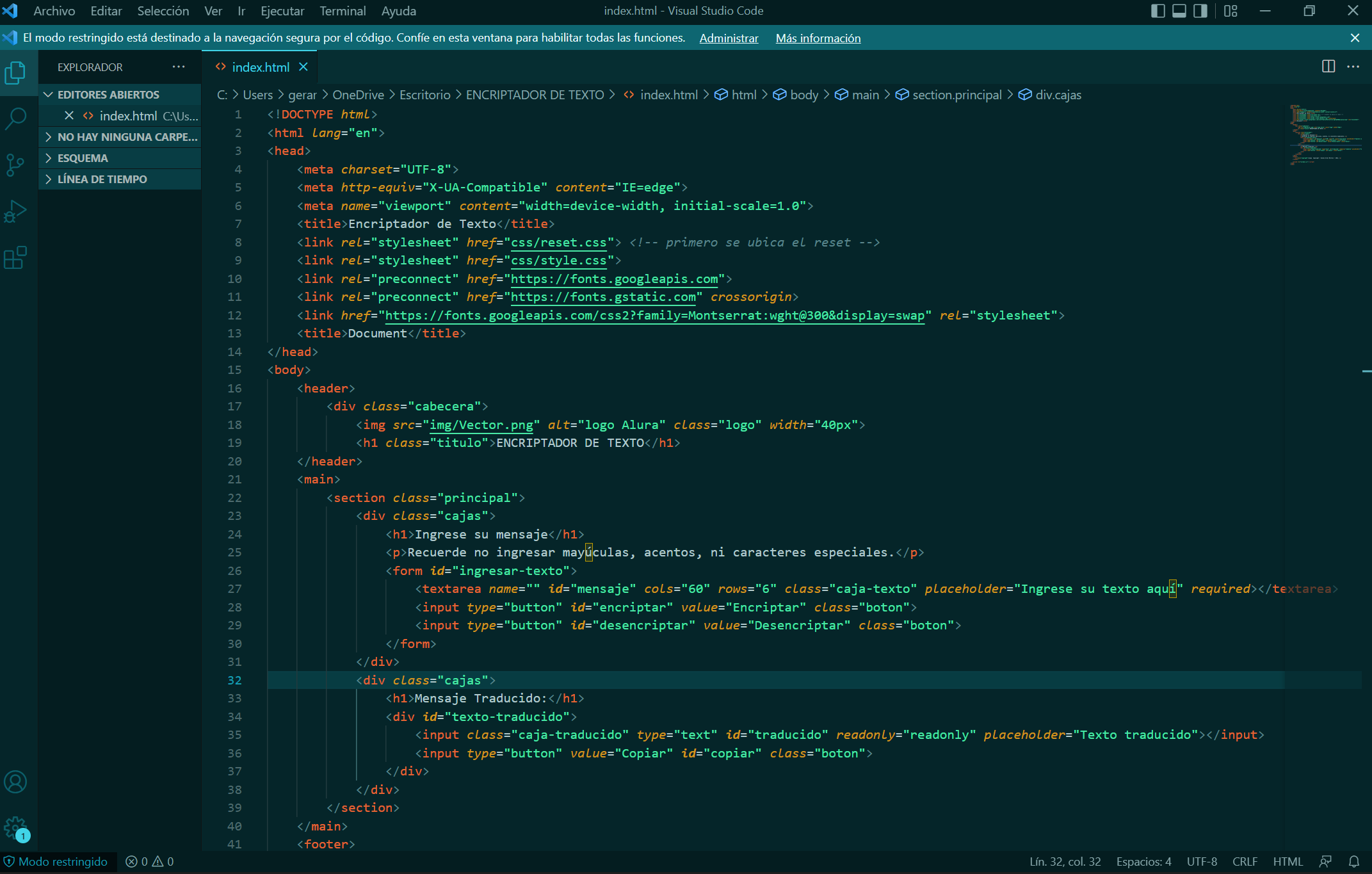1372x874 pixels.
Task: Open the Ver menu
Action: coord(213,11)
